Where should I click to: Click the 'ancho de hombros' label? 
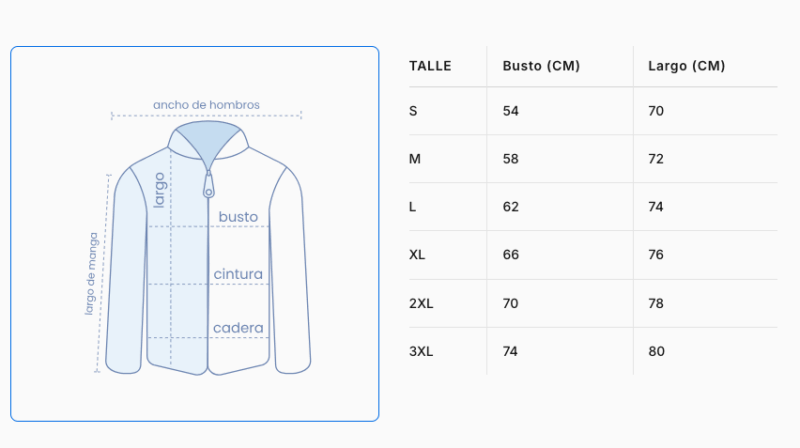[206, 105]
